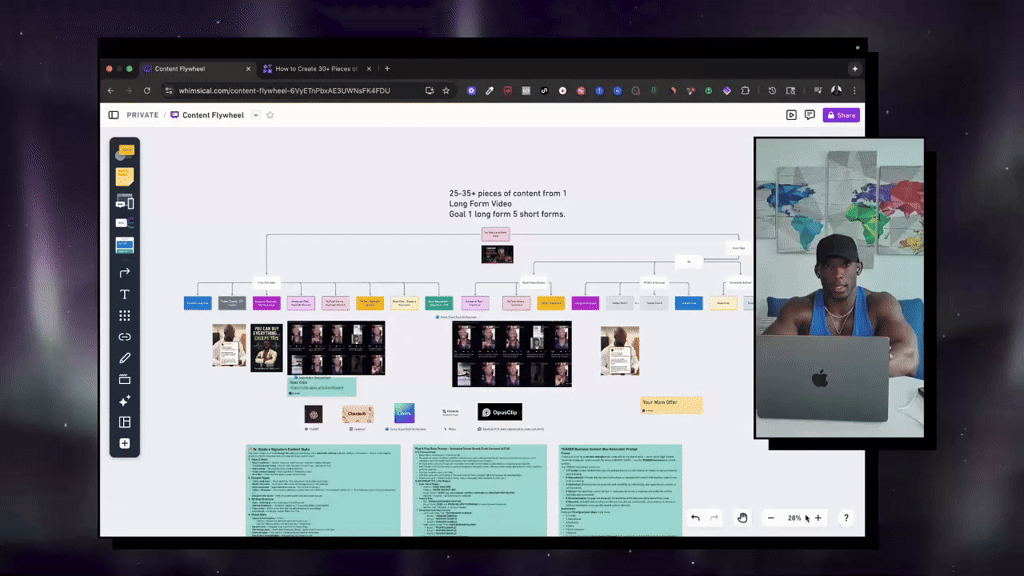Select the docs element tool in left toolbar
The image size is (1024, 576).
click(x=125, y=245)
